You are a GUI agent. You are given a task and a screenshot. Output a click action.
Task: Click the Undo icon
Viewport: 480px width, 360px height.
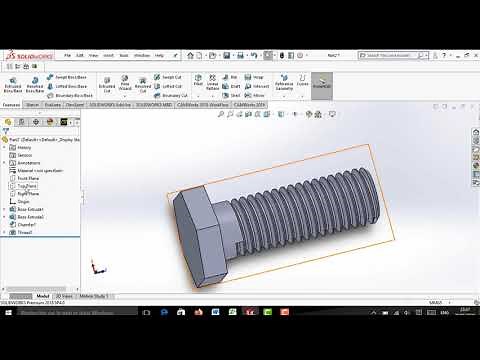(x=254, y=55)
